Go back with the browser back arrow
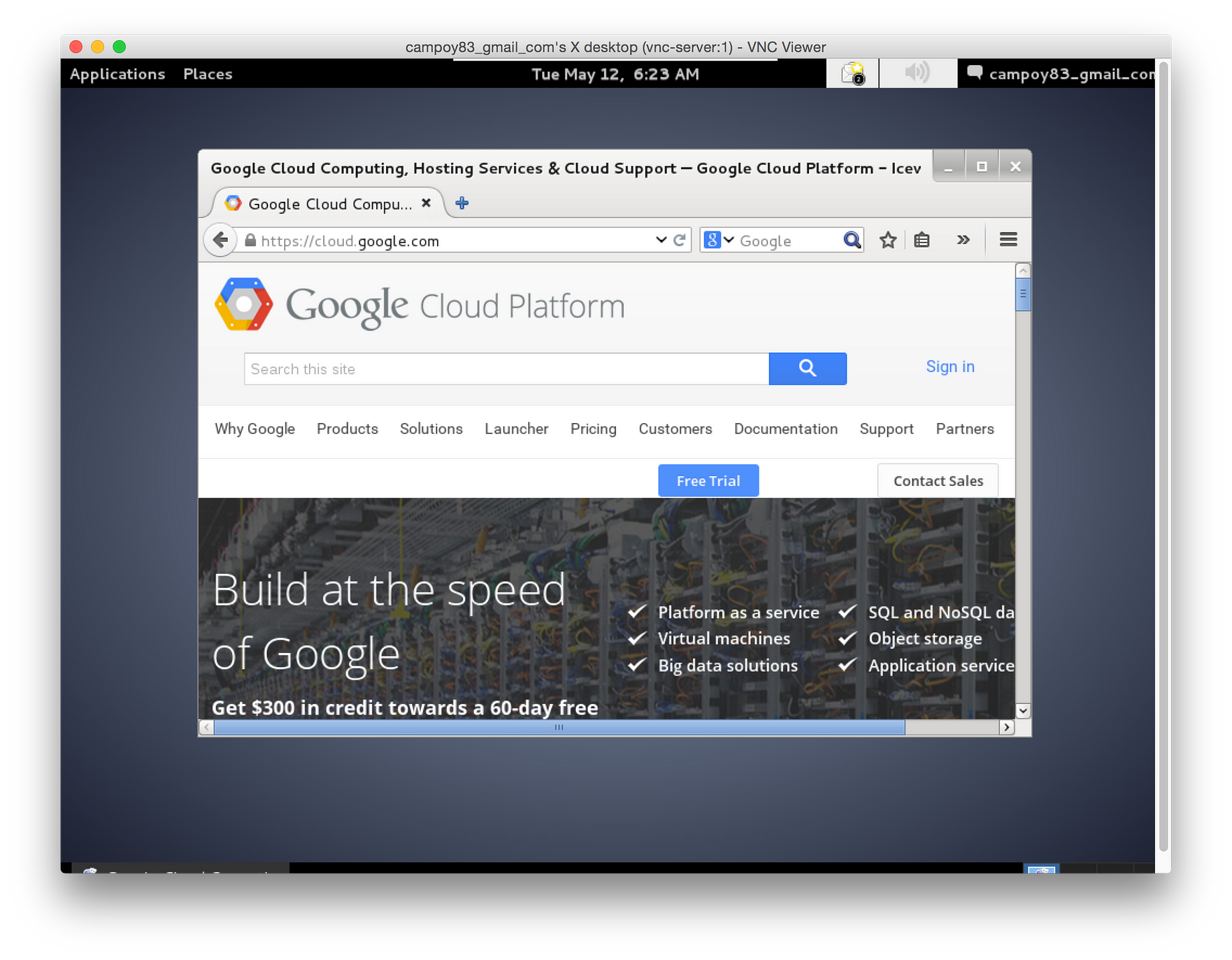Screen dimensions: 1232x960 (x=221, y=240)
